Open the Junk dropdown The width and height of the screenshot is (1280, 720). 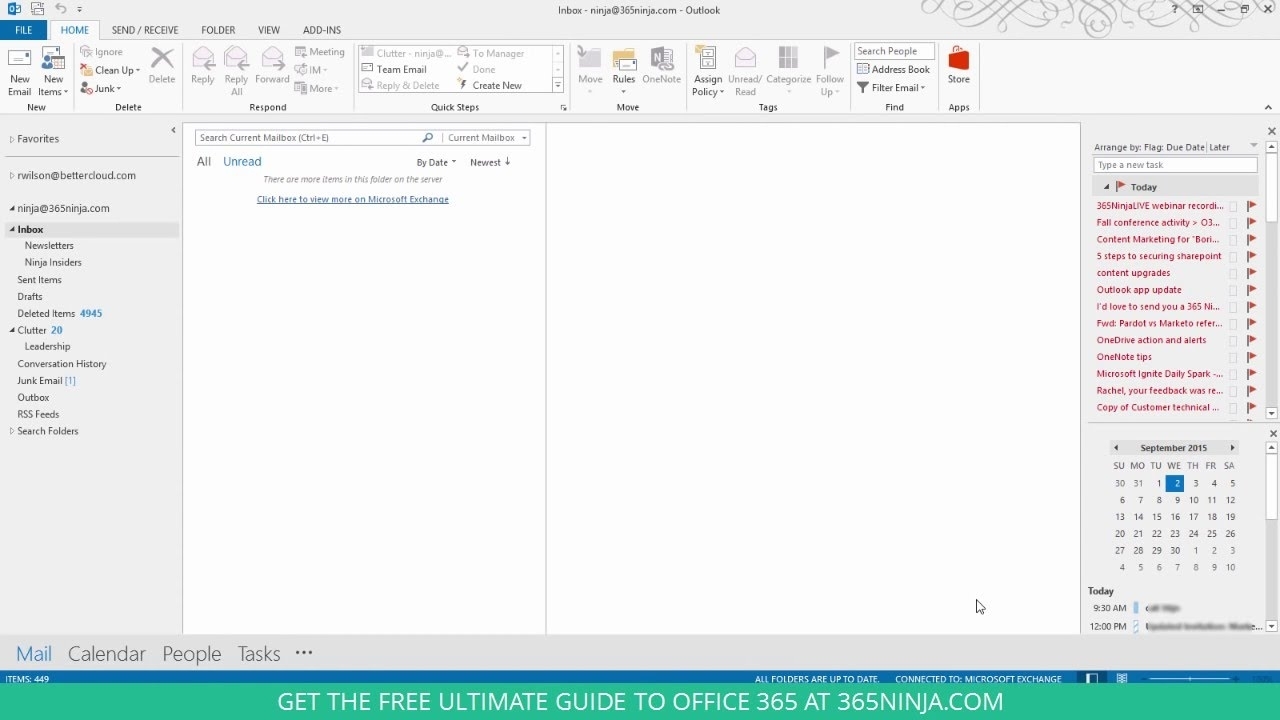(101, 88)
